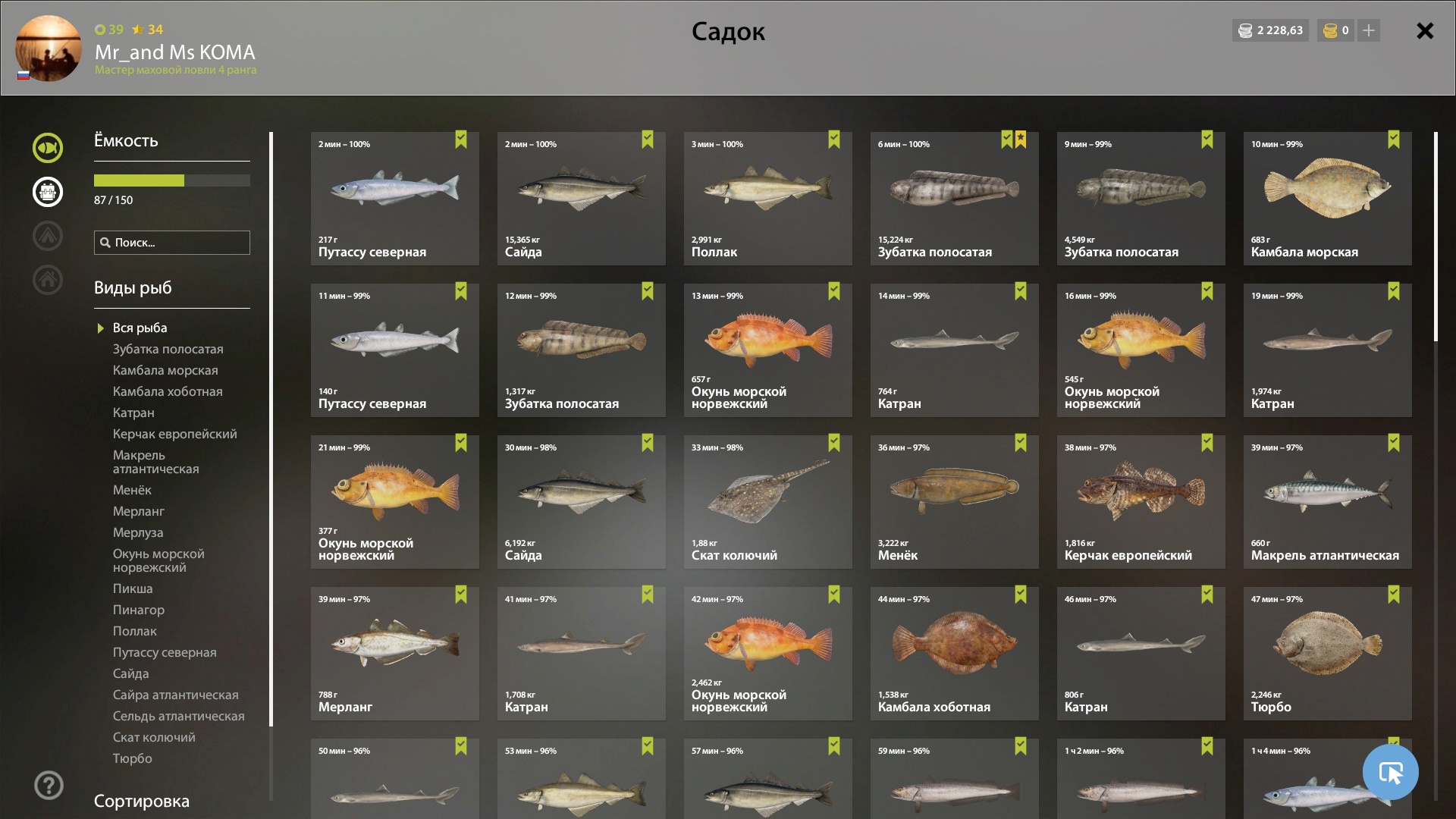Click the capacity 87/150 progress bar

(172, 180)
